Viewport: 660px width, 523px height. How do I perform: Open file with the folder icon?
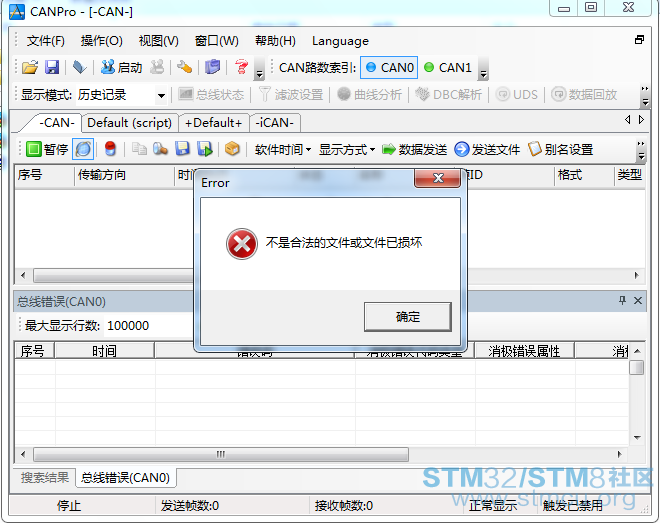tap(30, 67)
